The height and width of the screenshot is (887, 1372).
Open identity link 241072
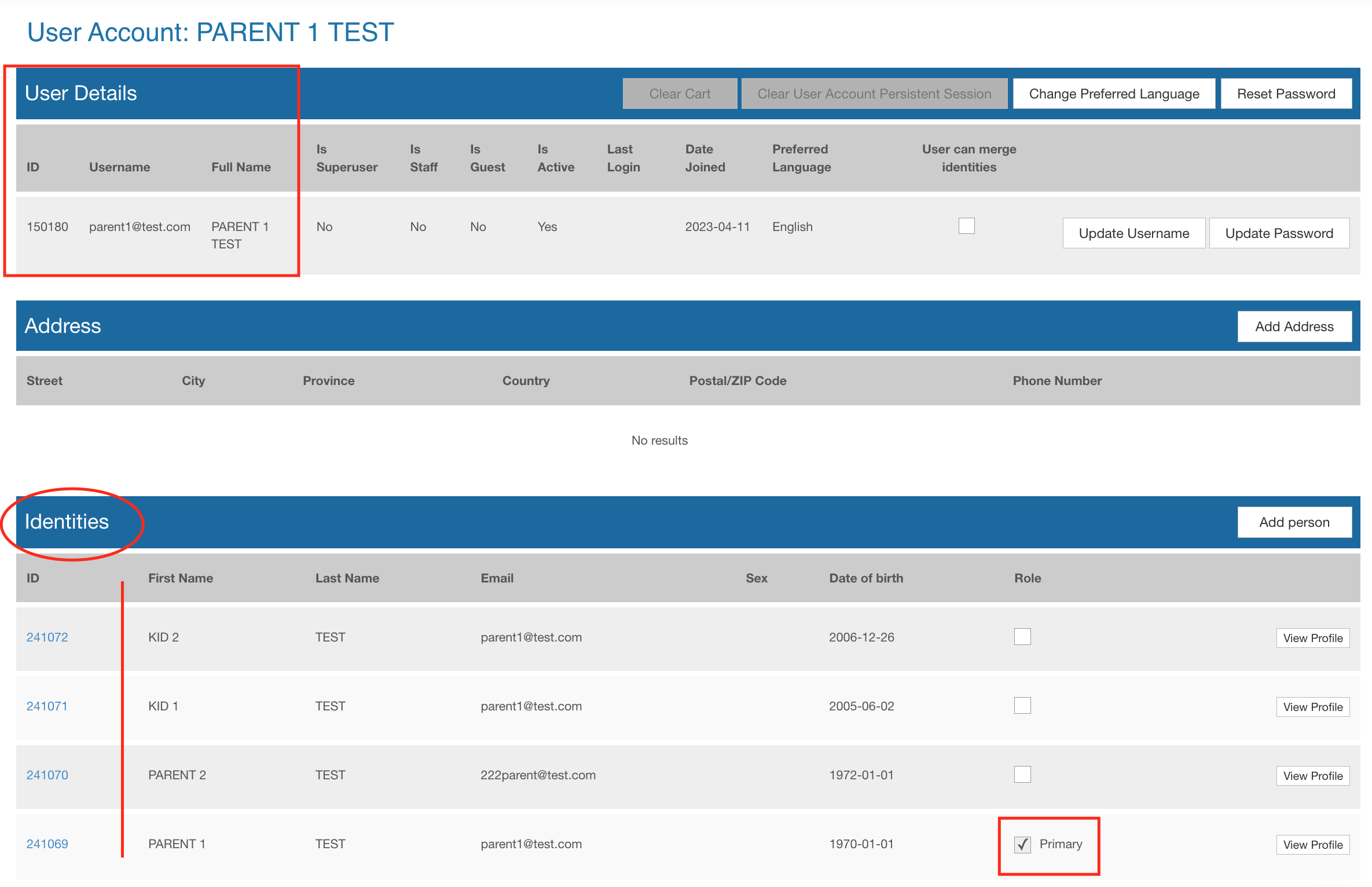[47, 637]
